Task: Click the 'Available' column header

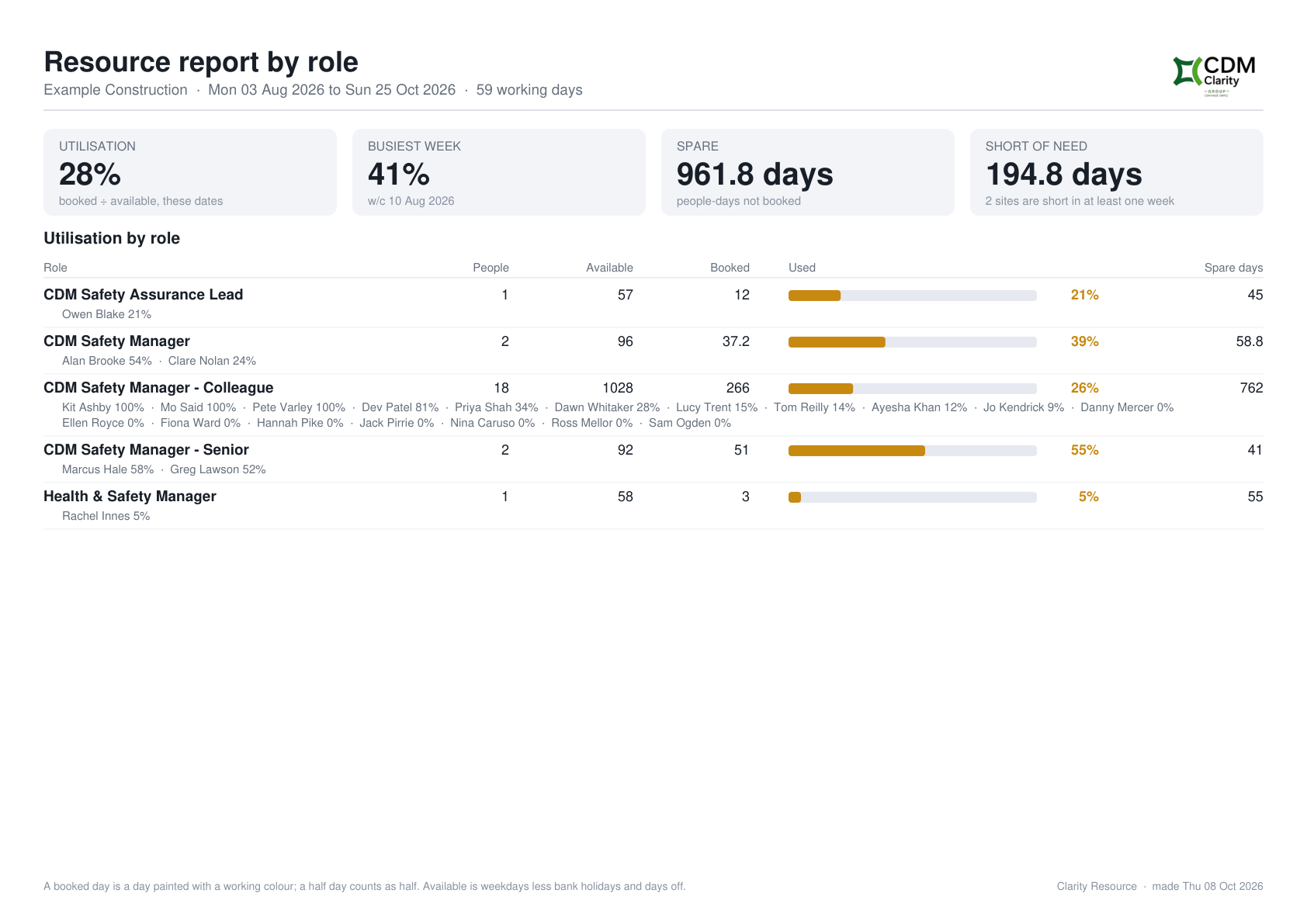Action: 609,268
